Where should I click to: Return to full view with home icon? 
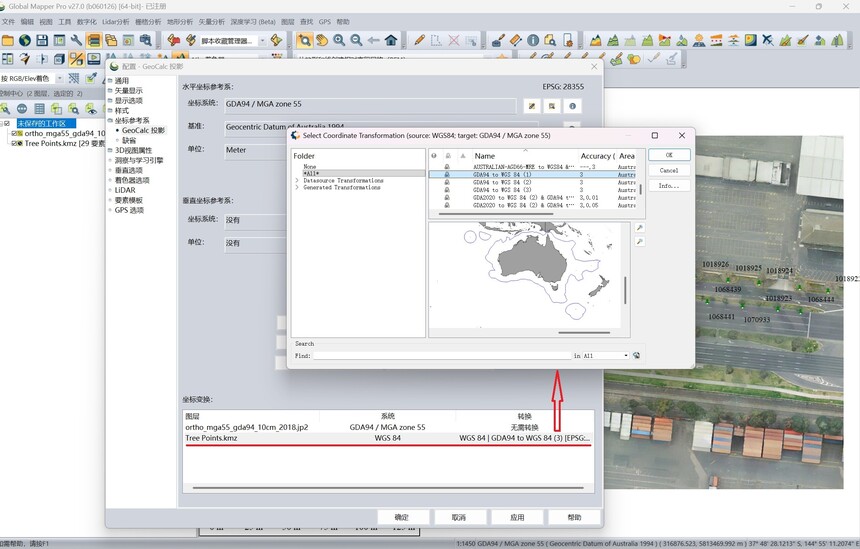coord(391,40)
